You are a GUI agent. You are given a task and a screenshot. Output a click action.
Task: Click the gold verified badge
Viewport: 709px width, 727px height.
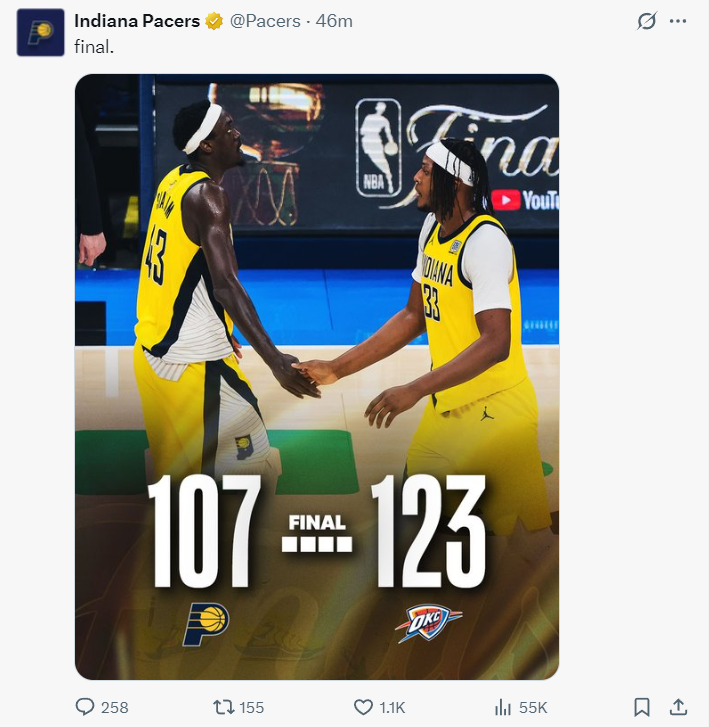click(214, 21)
